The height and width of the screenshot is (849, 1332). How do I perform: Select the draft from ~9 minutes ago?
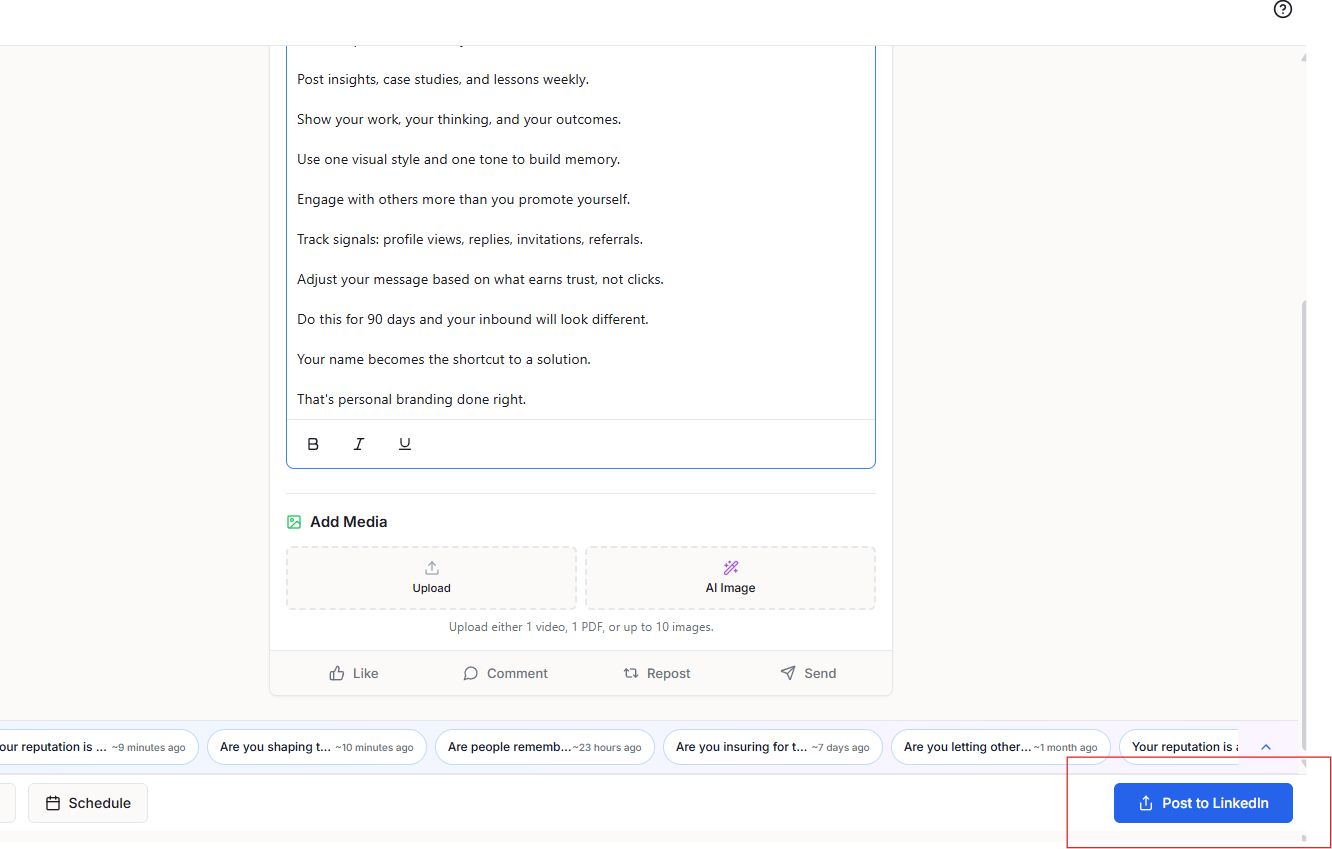pyautogui.click(x=98, y=747)
